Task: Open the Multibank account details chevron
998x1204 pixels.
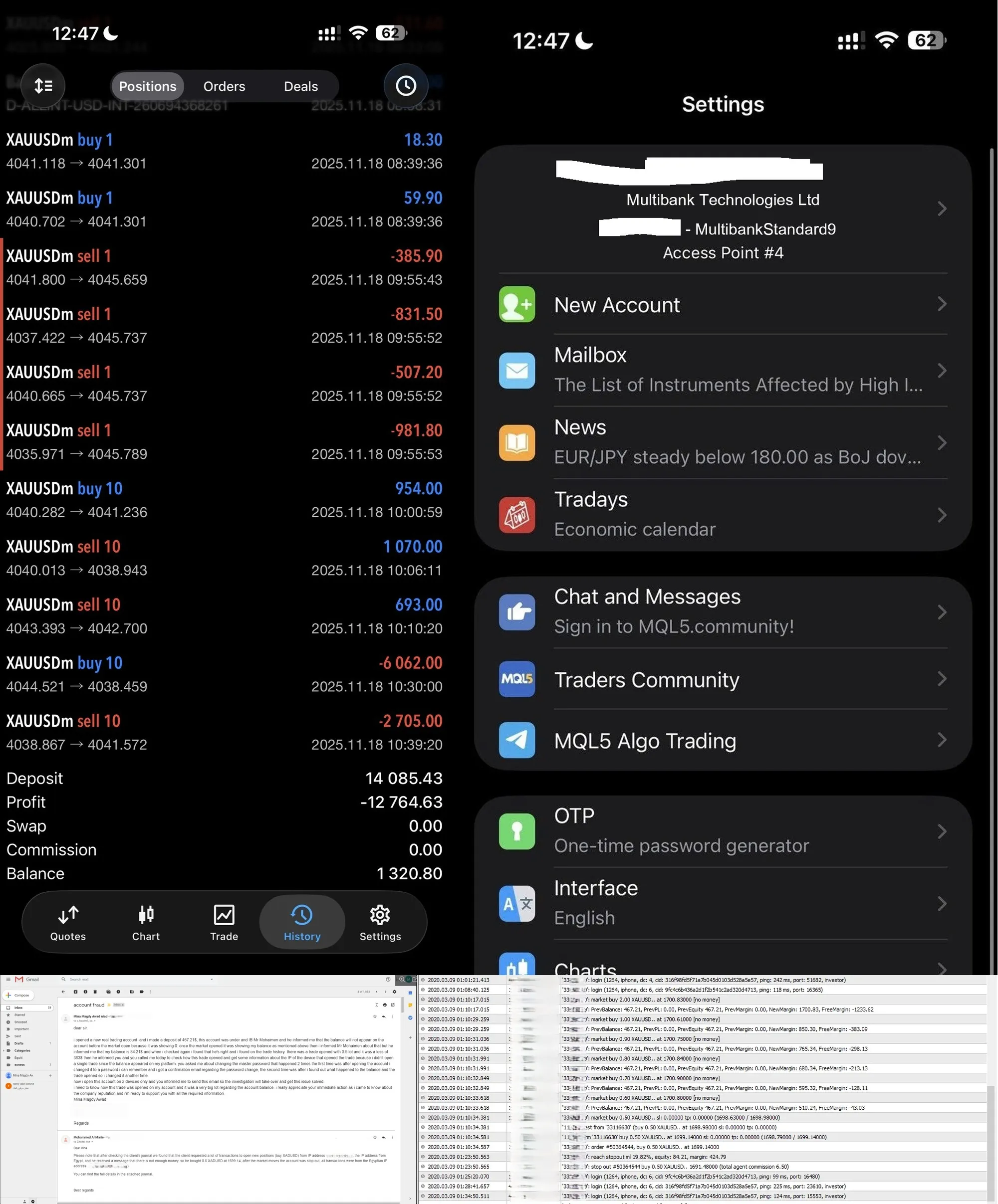Action: tap(942, 208)
